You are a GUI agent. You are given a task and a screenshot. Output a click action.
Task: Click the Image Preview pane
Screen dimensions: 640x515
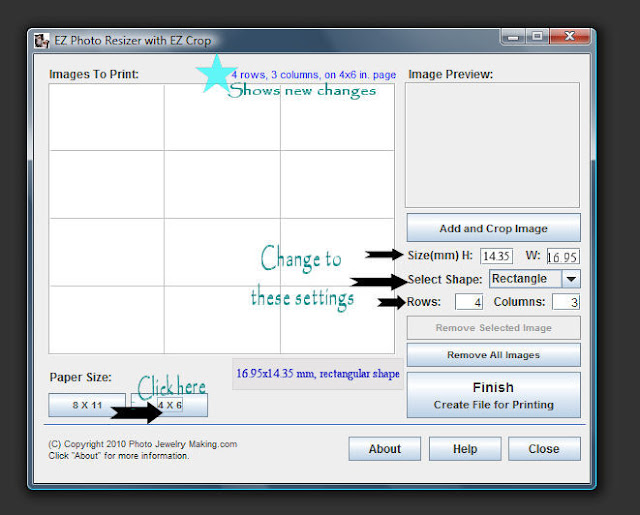point(492,145)
